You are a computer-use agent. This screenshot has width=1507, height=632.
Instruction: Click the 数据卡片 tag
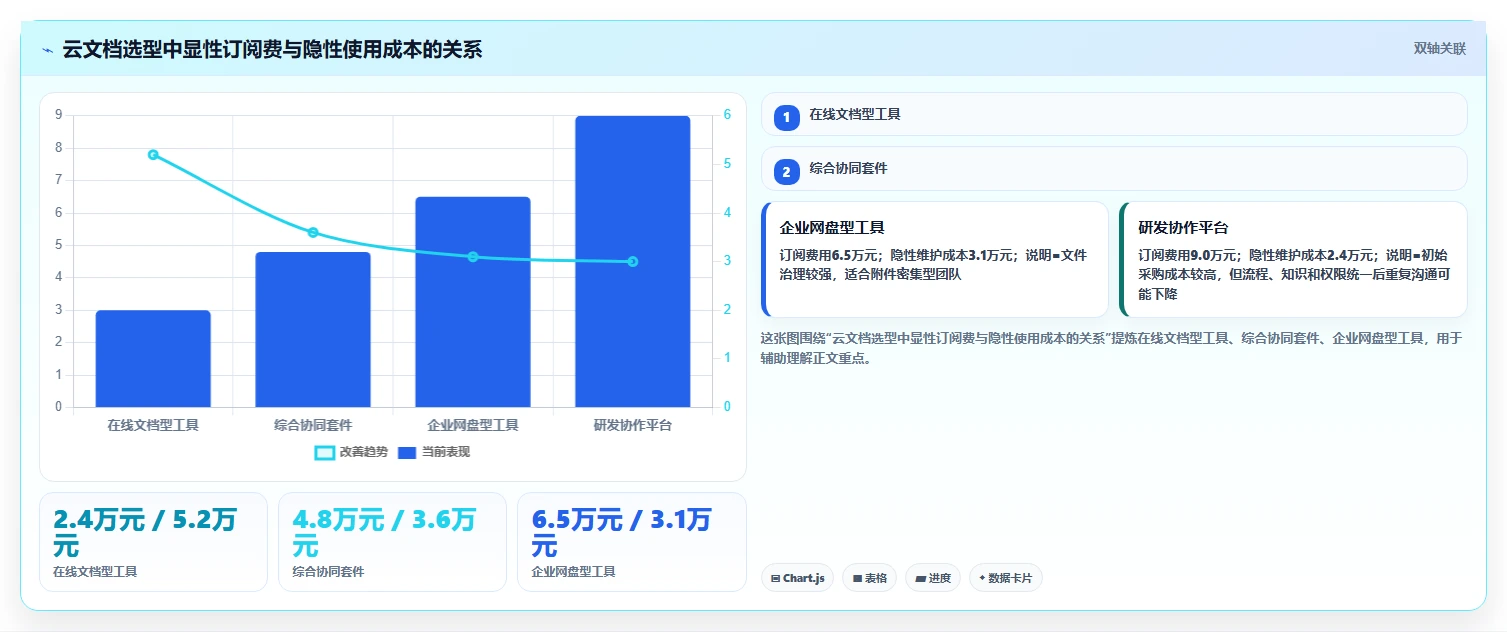click(1005, 578)
